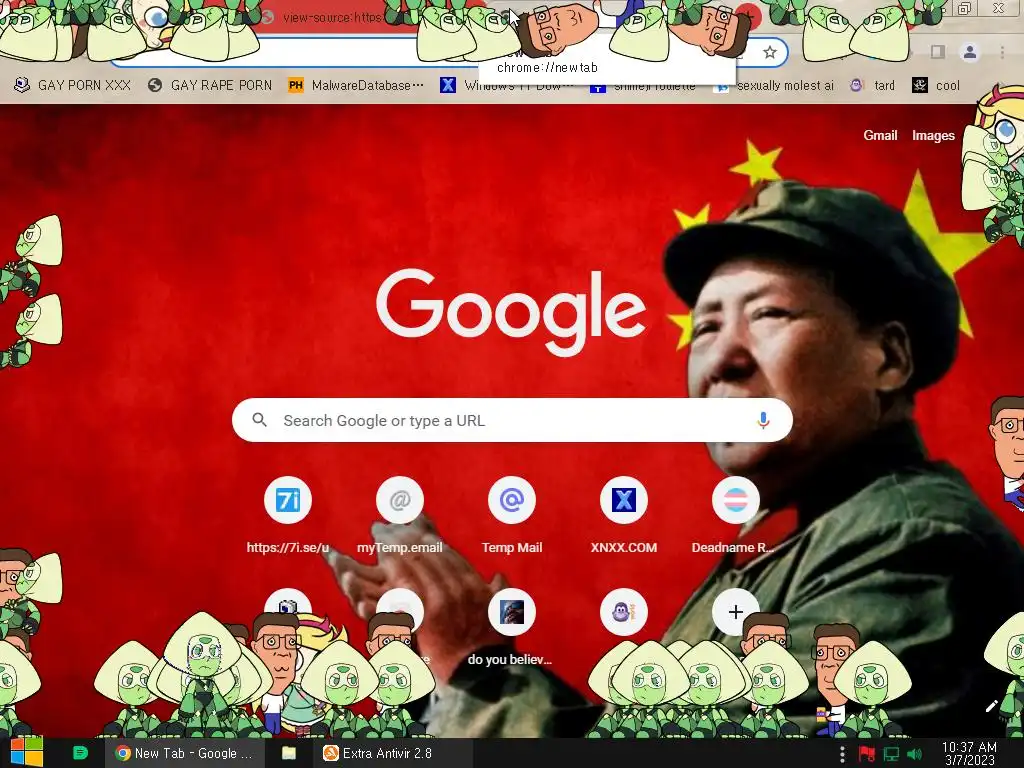The width and height of the screenshot is (1024, 768).
Task: Open the Windows Start menu
Action: coord(26,752)
